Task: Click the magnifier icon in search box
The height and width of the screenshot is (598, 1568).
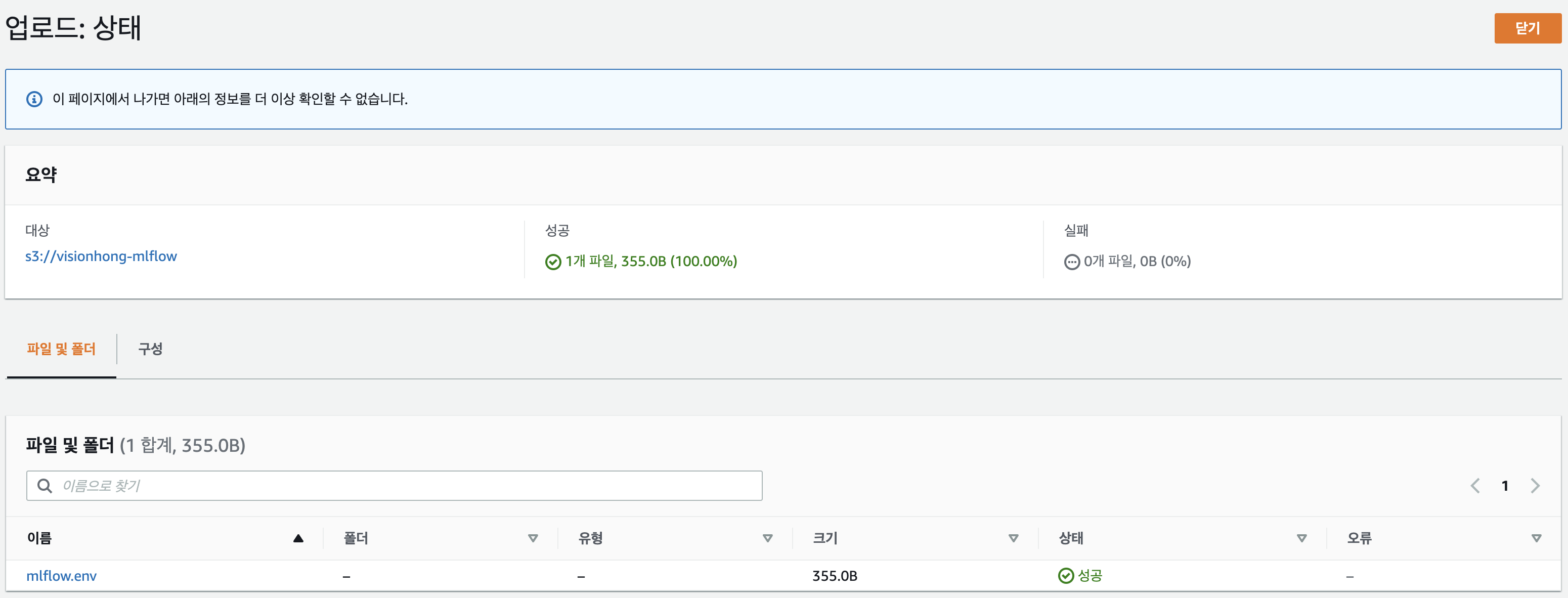Action: click(x=45, y=485)
